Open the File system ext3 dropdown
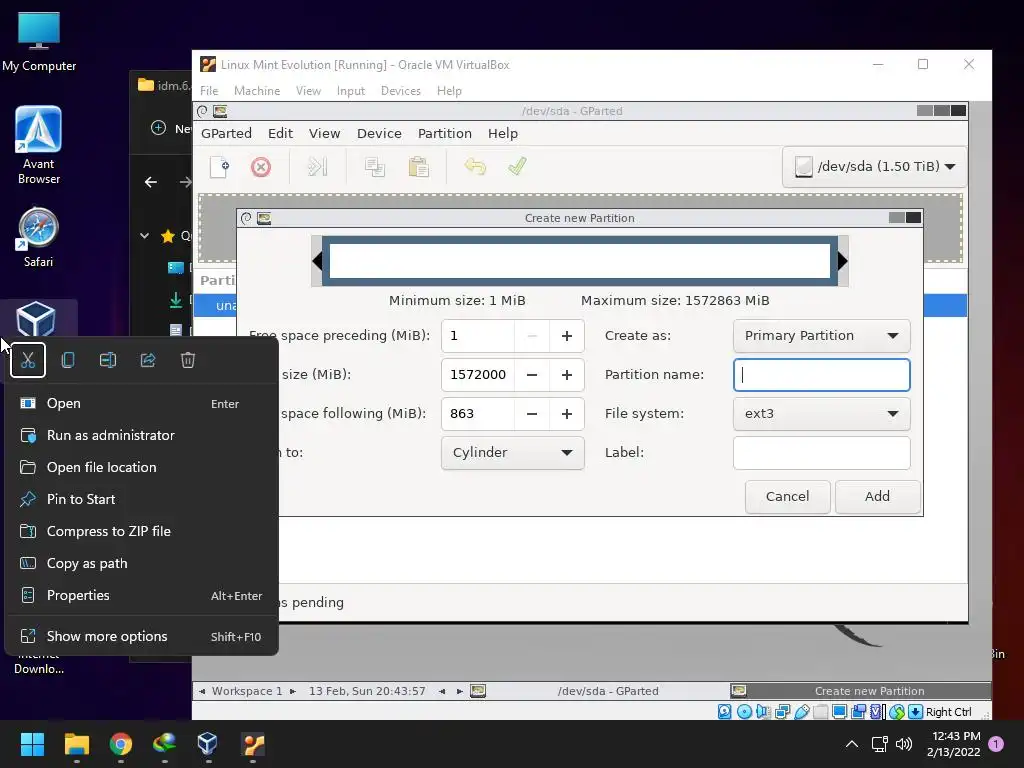The height and width of the screenshot is (768, 1024). 822,413
